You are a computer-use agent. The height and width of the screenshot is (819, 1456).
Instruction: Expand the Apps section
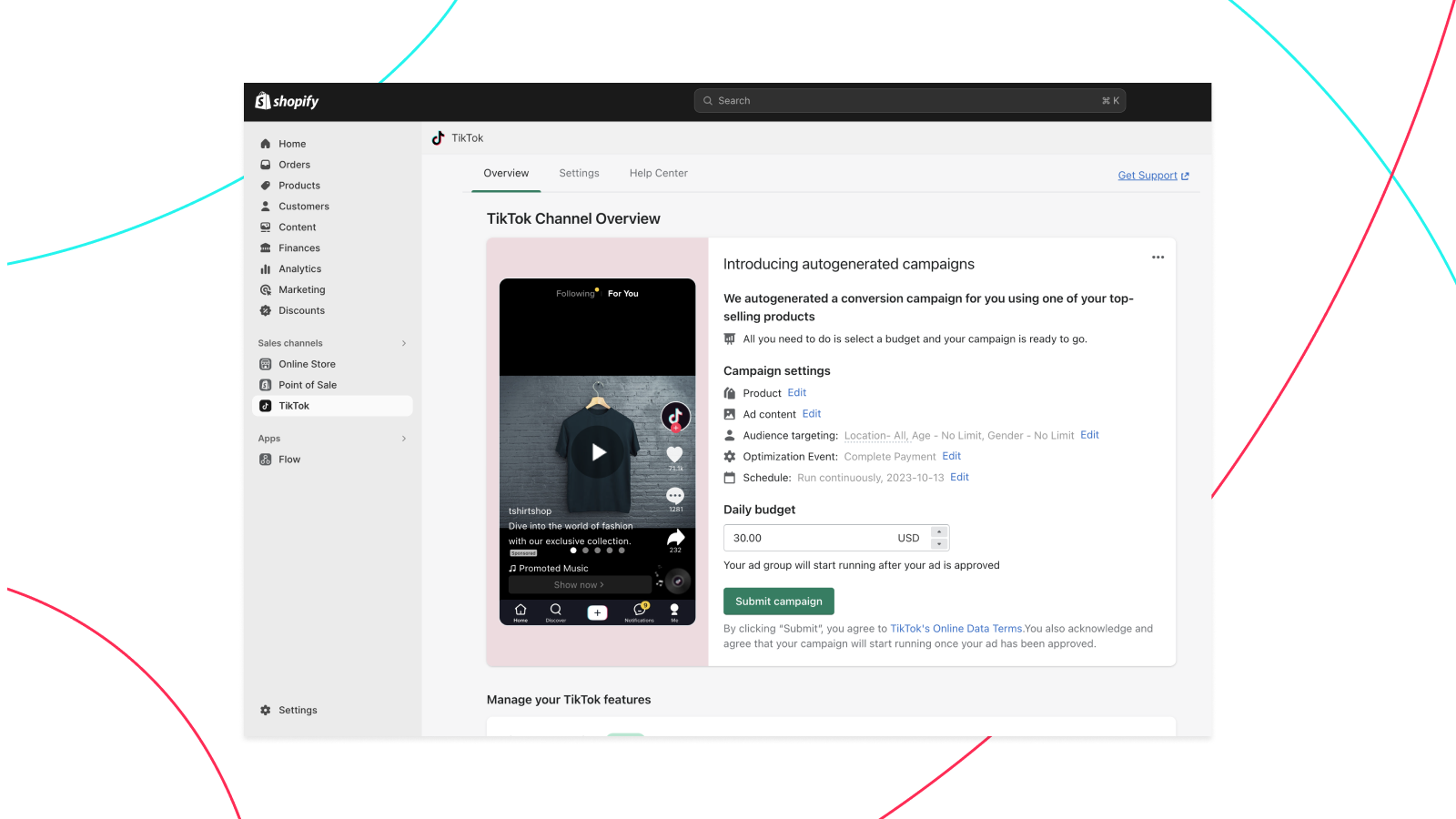[x=404, y=439]
